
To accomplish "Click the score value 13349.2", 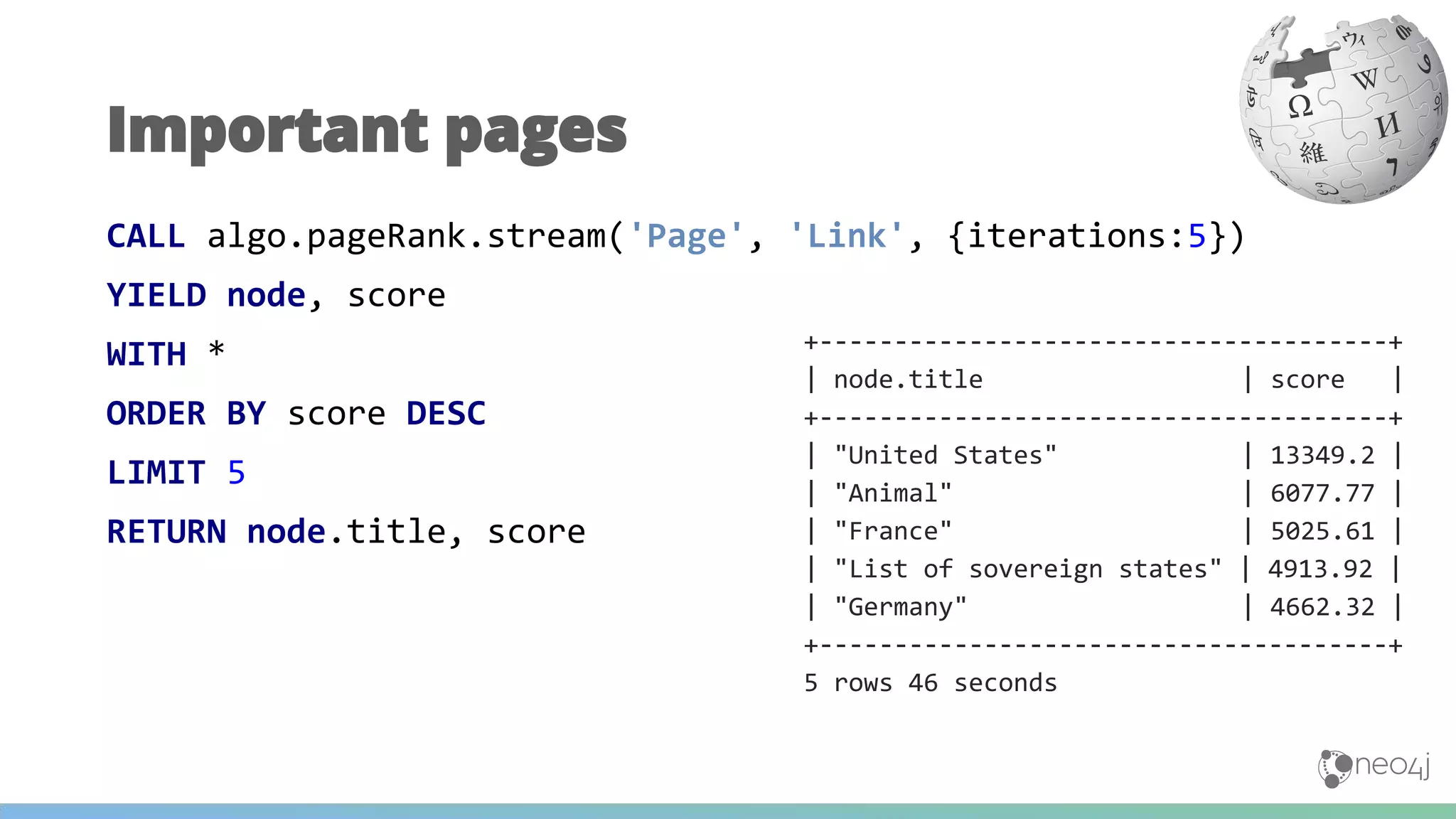I will tap(1322, 456).
